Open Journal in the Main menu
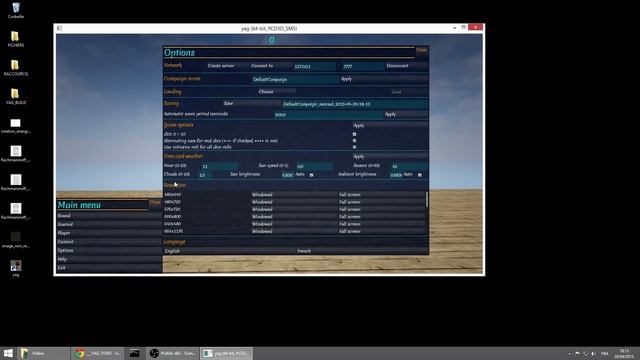 pyautogui.click(x=109, y=224)
